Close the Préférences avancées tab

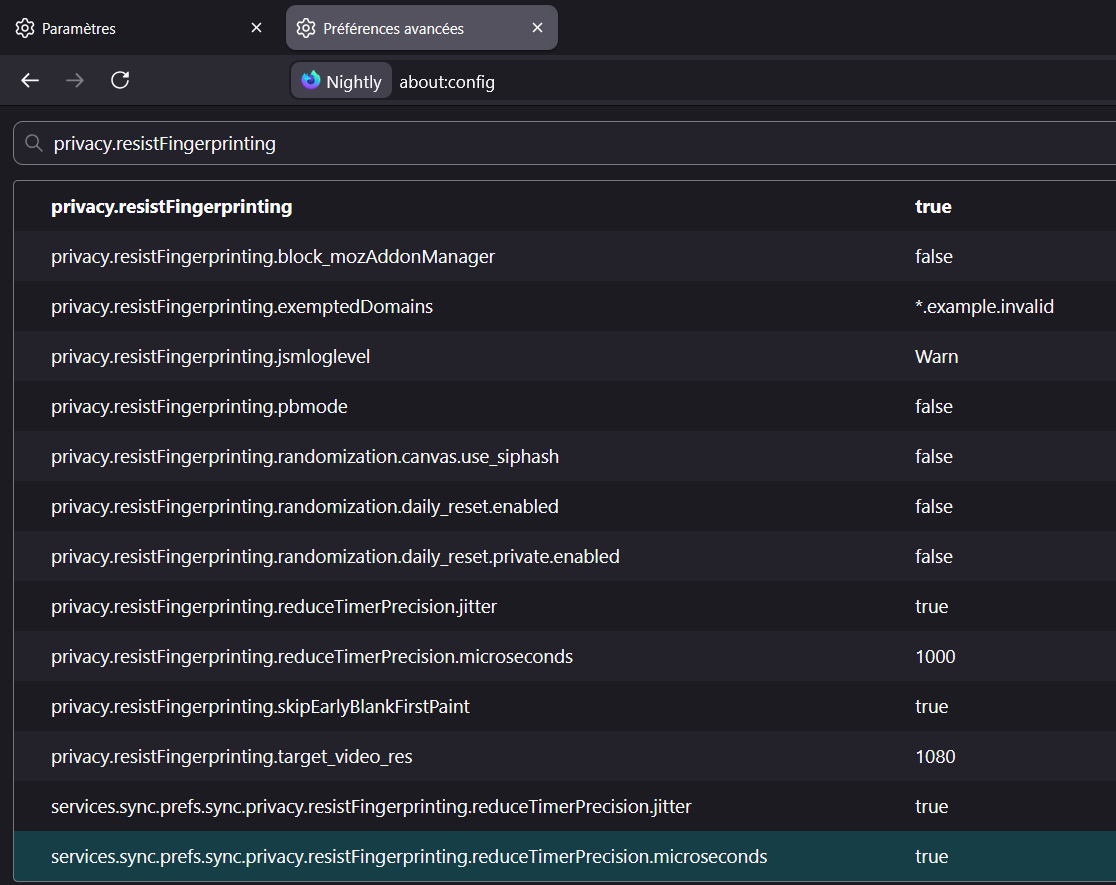537,28
